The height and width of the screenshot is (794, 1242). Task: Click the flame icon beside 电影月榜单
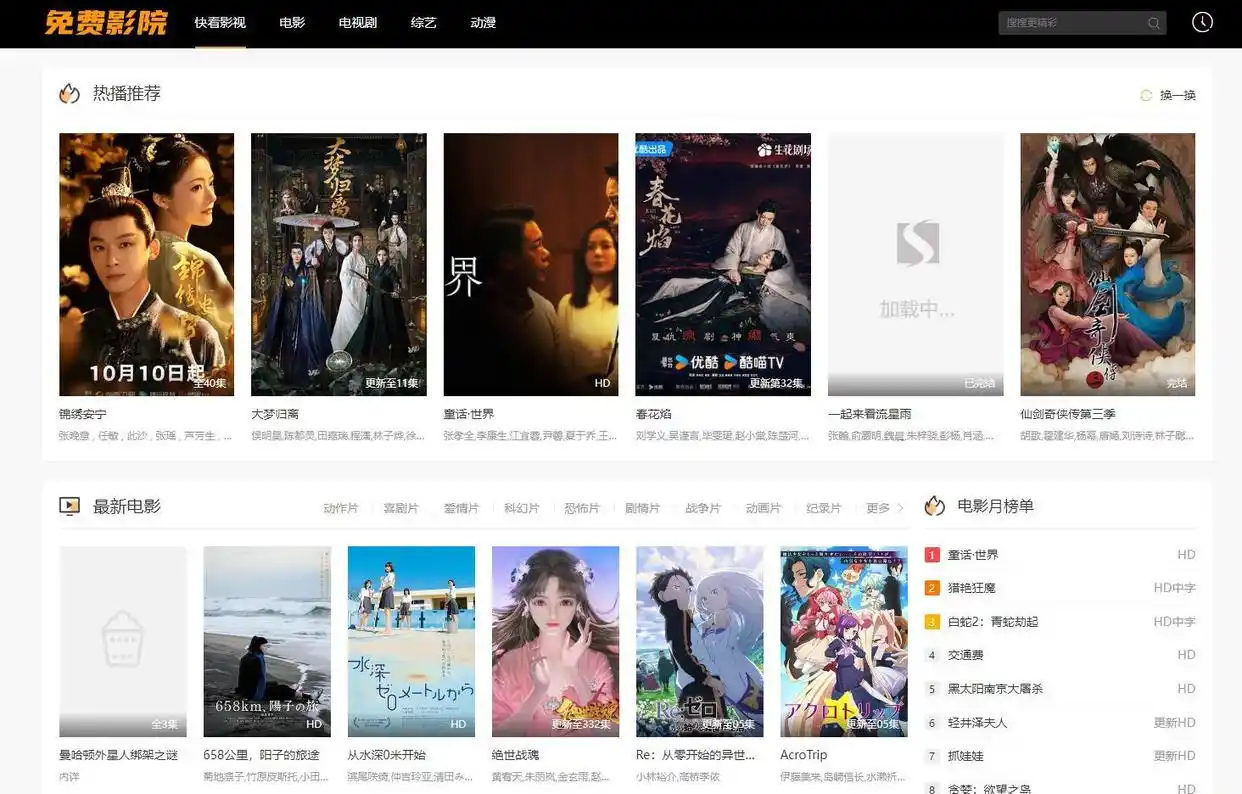pos(934,507)
